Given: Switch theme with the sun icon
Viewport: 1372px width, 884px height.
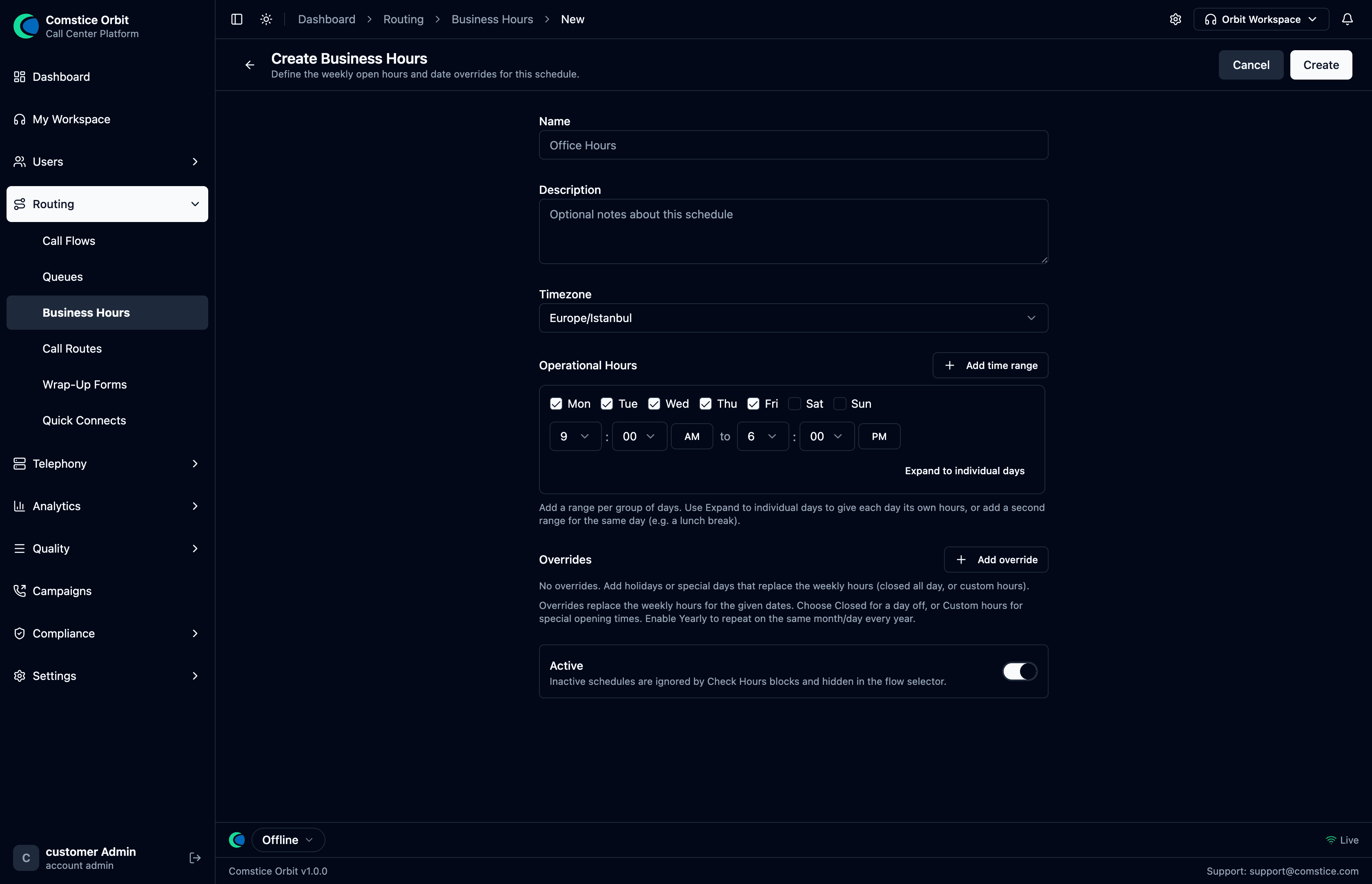Looking at the screenshot, I should (x=266, y=19).
